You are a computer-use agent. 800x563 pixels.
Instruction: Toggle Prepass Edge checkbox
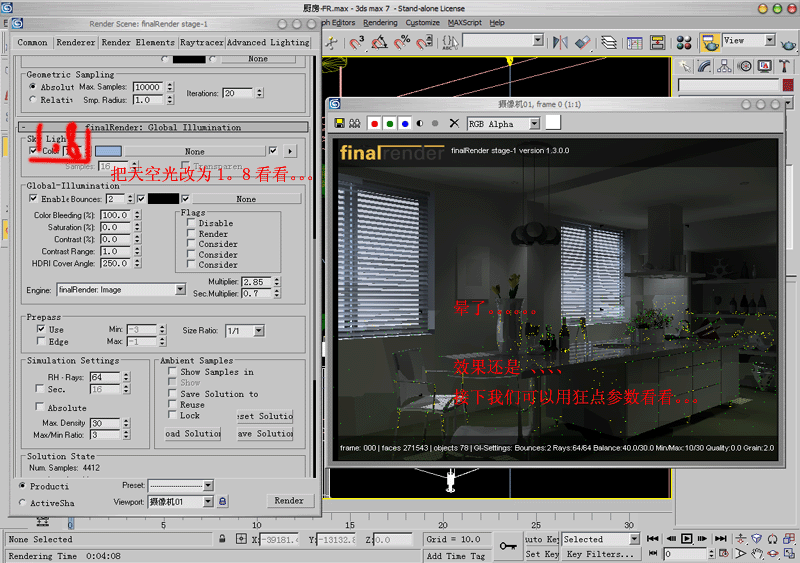click(x=41, y=341)
